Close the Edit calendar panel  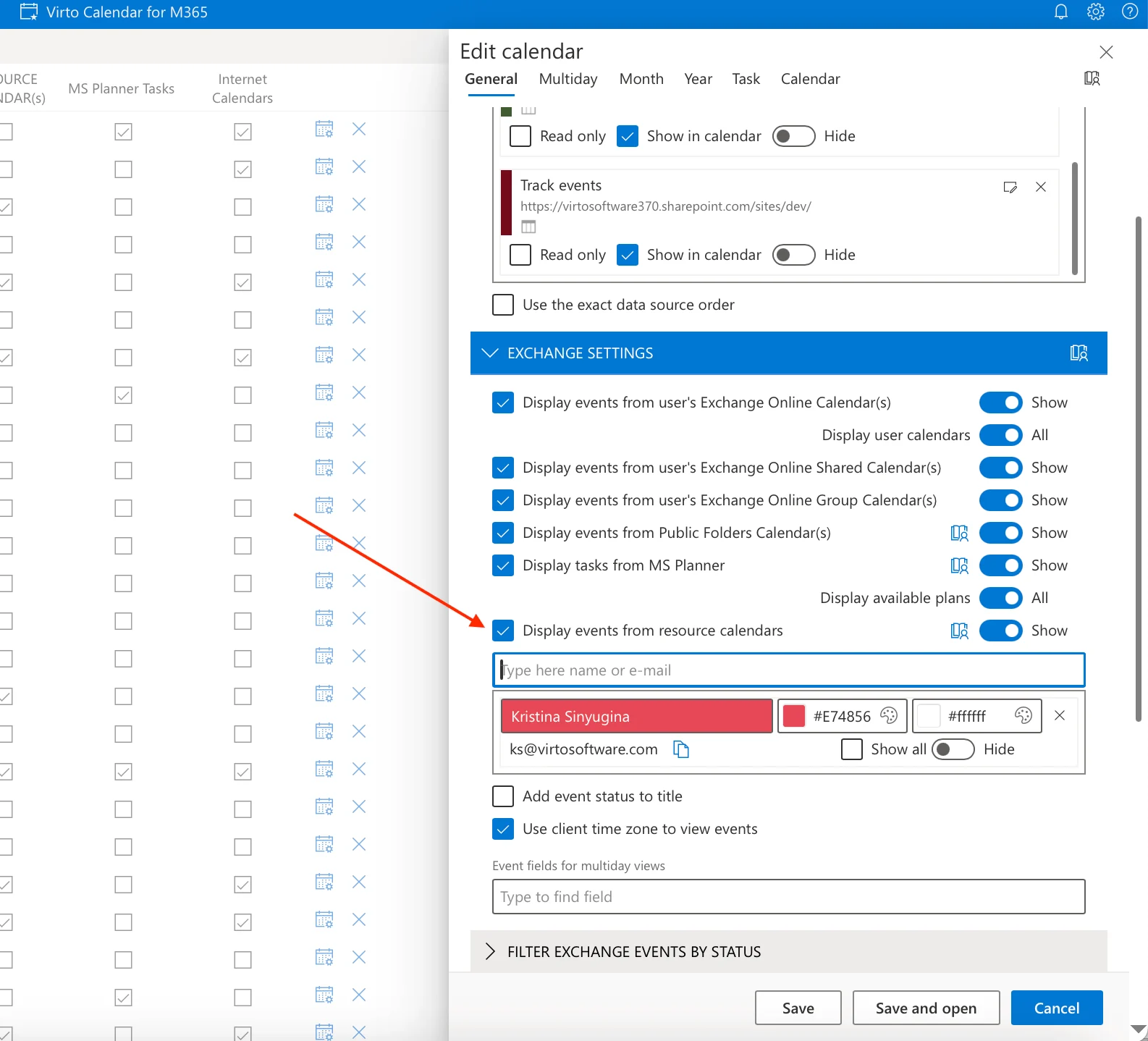[1106, 52]
